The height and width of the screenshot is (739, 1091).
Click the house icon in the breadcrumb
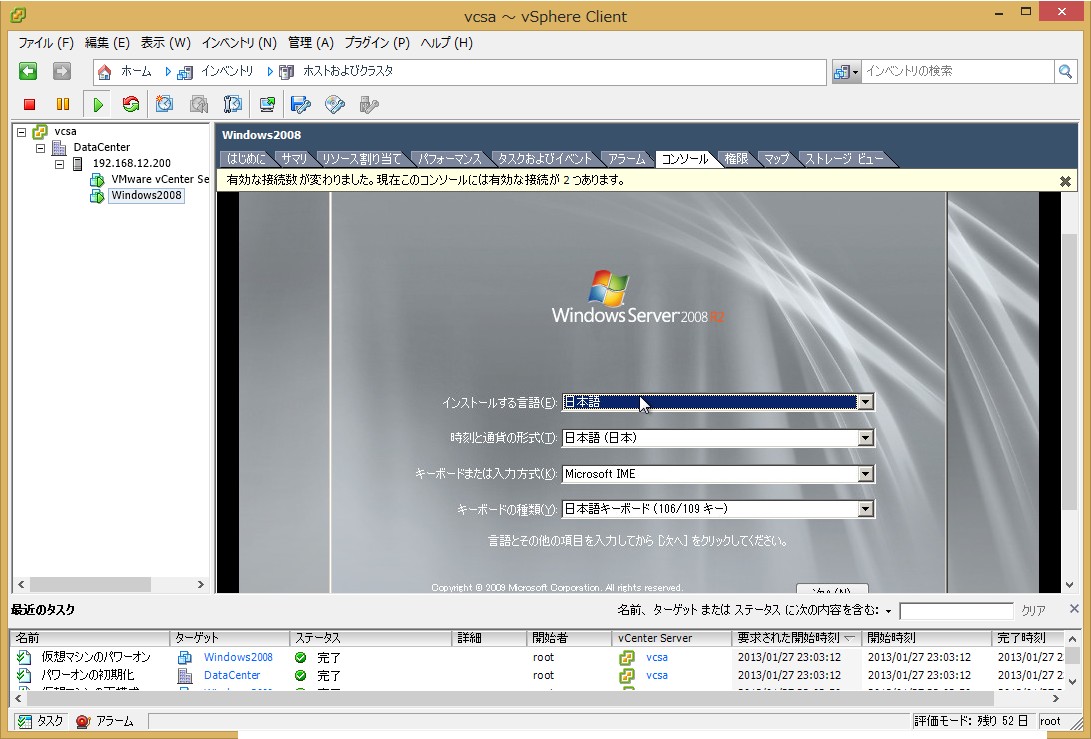coord(104,72)
